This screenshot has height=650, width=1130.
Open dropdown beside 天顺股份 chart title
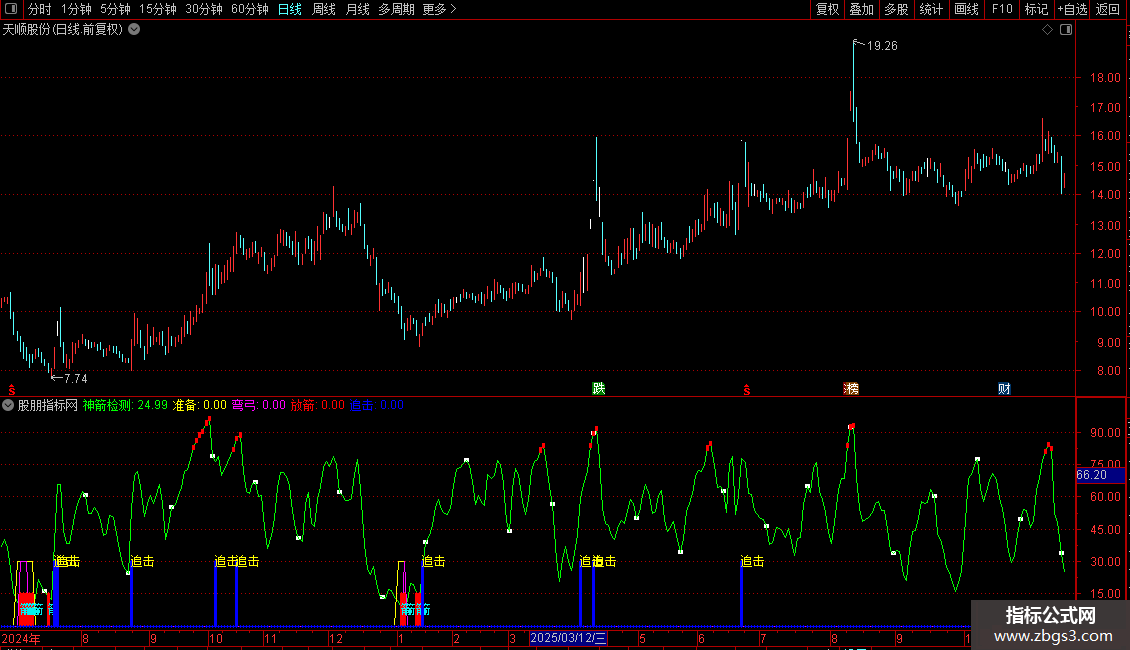[x=134, y=30]
